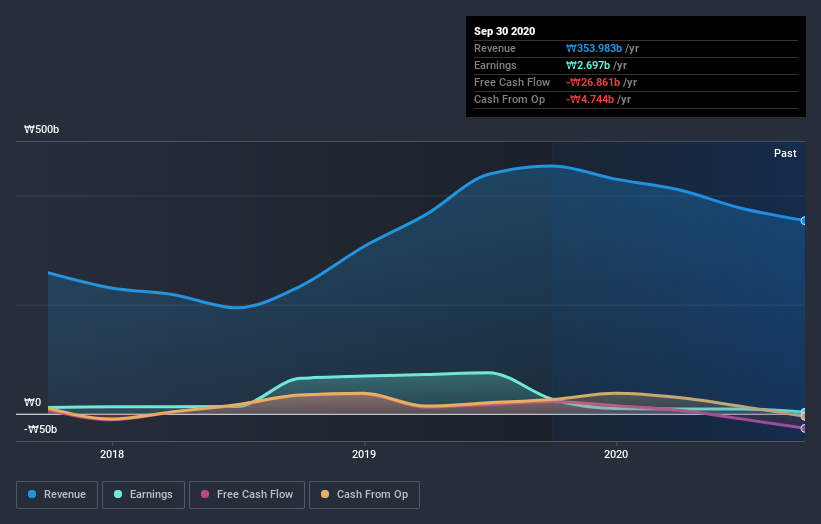Click the 2019 x-axis label

364,454
